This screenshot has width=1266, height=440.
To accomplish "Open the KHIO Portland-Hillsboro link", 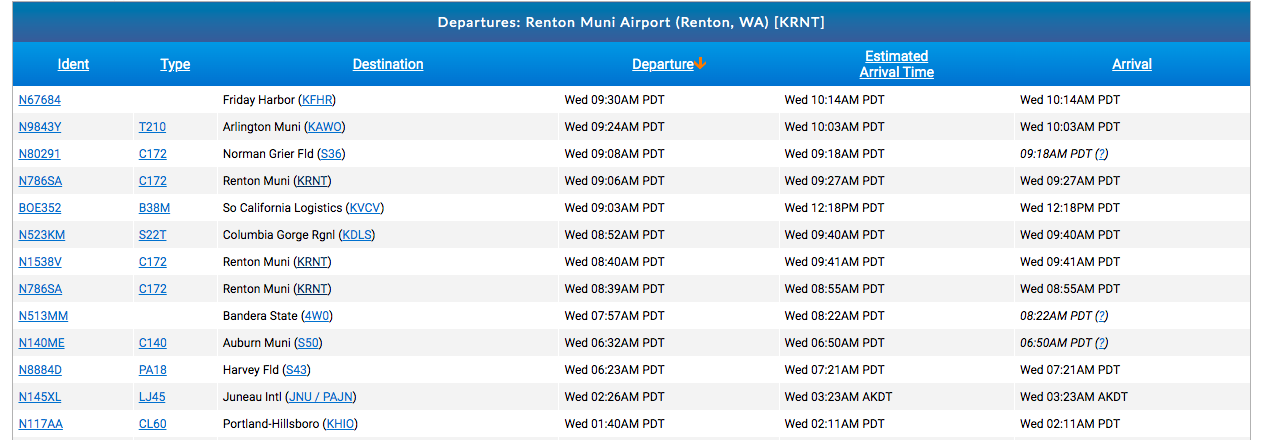I will point(341,424).
